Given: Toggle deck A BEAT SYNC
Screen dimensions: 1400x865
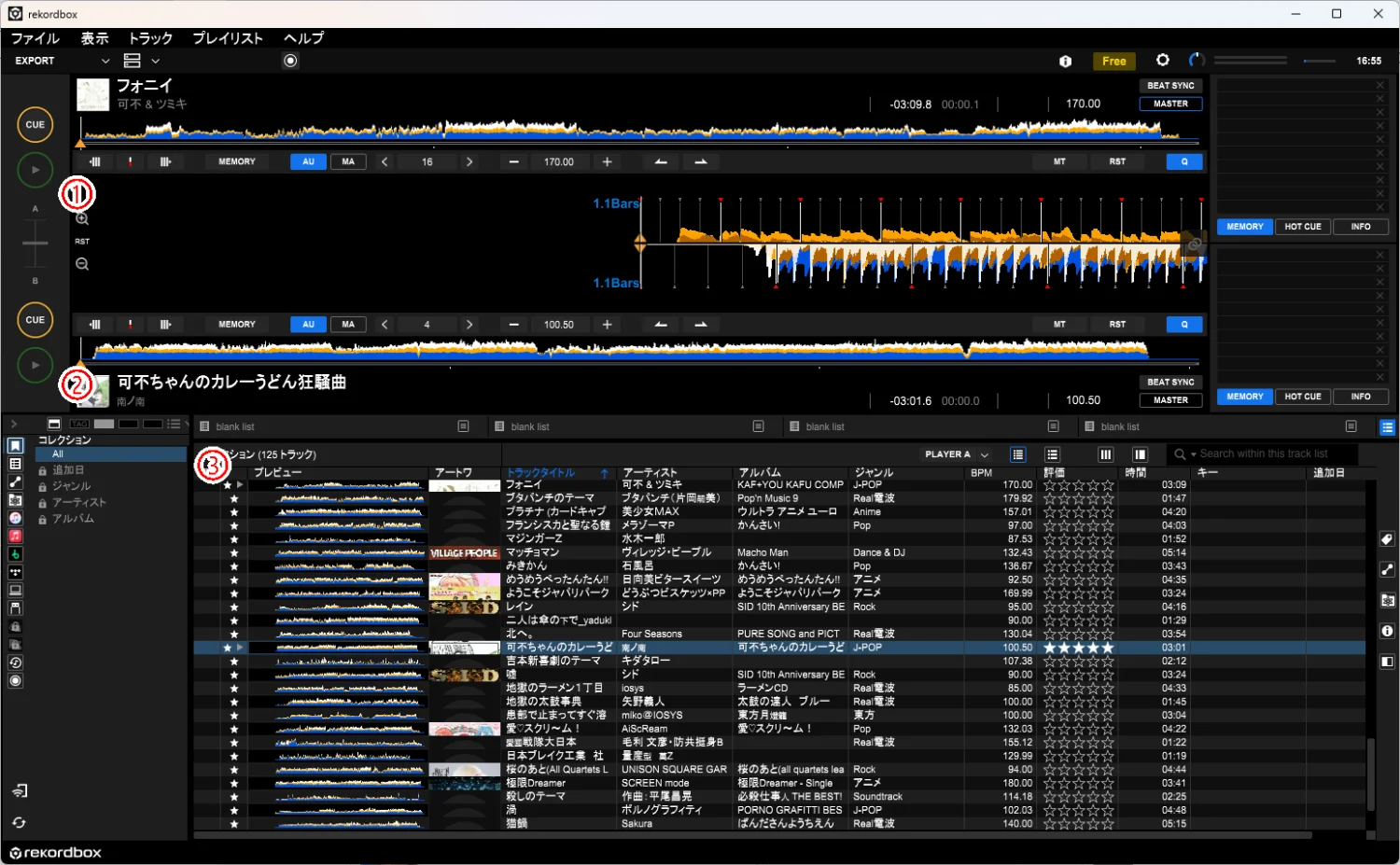Looking at the screenshot, I should tap(1170, 86).
